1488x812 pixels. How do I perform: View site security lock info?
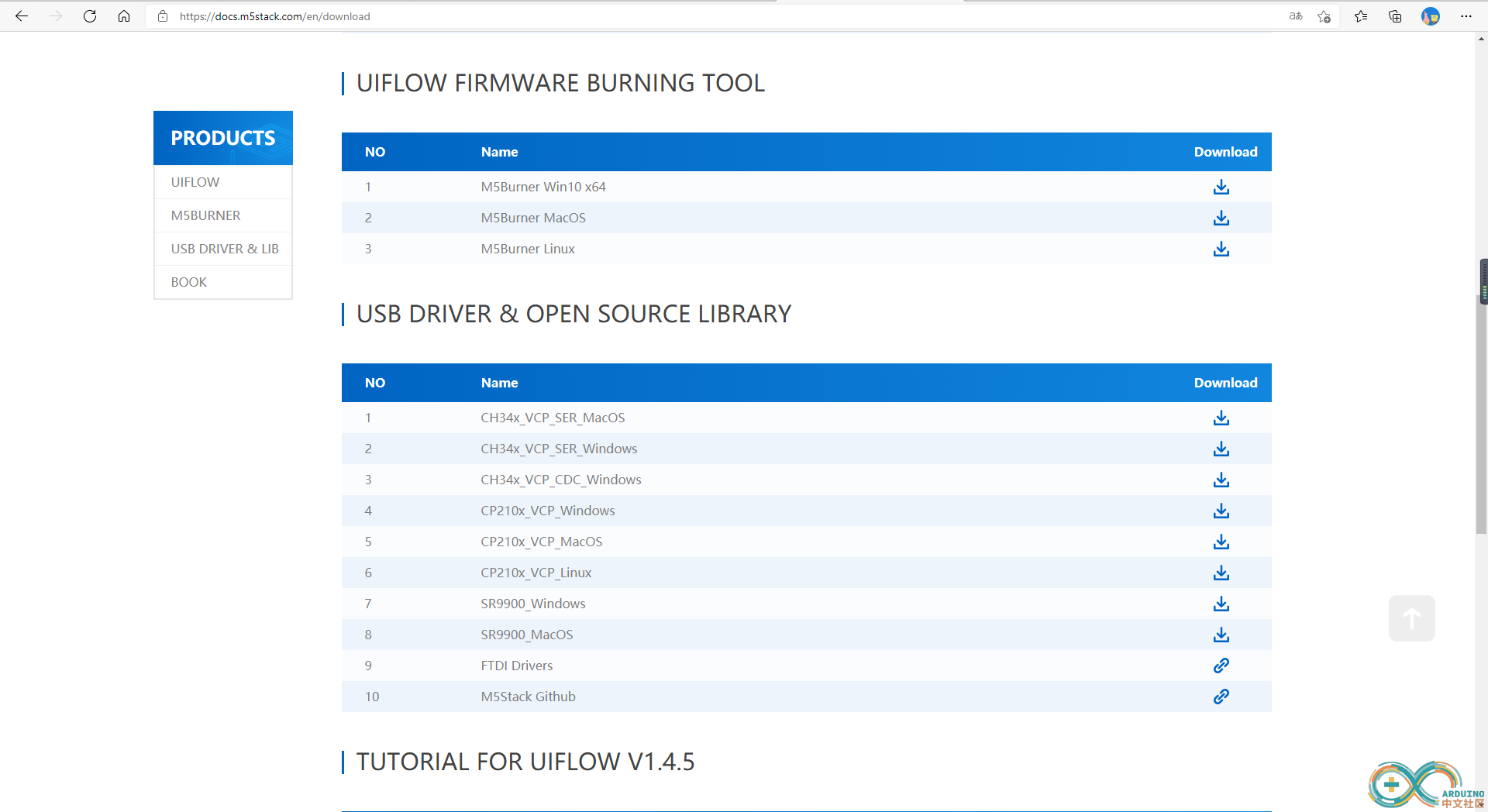[x=163, y=16]
